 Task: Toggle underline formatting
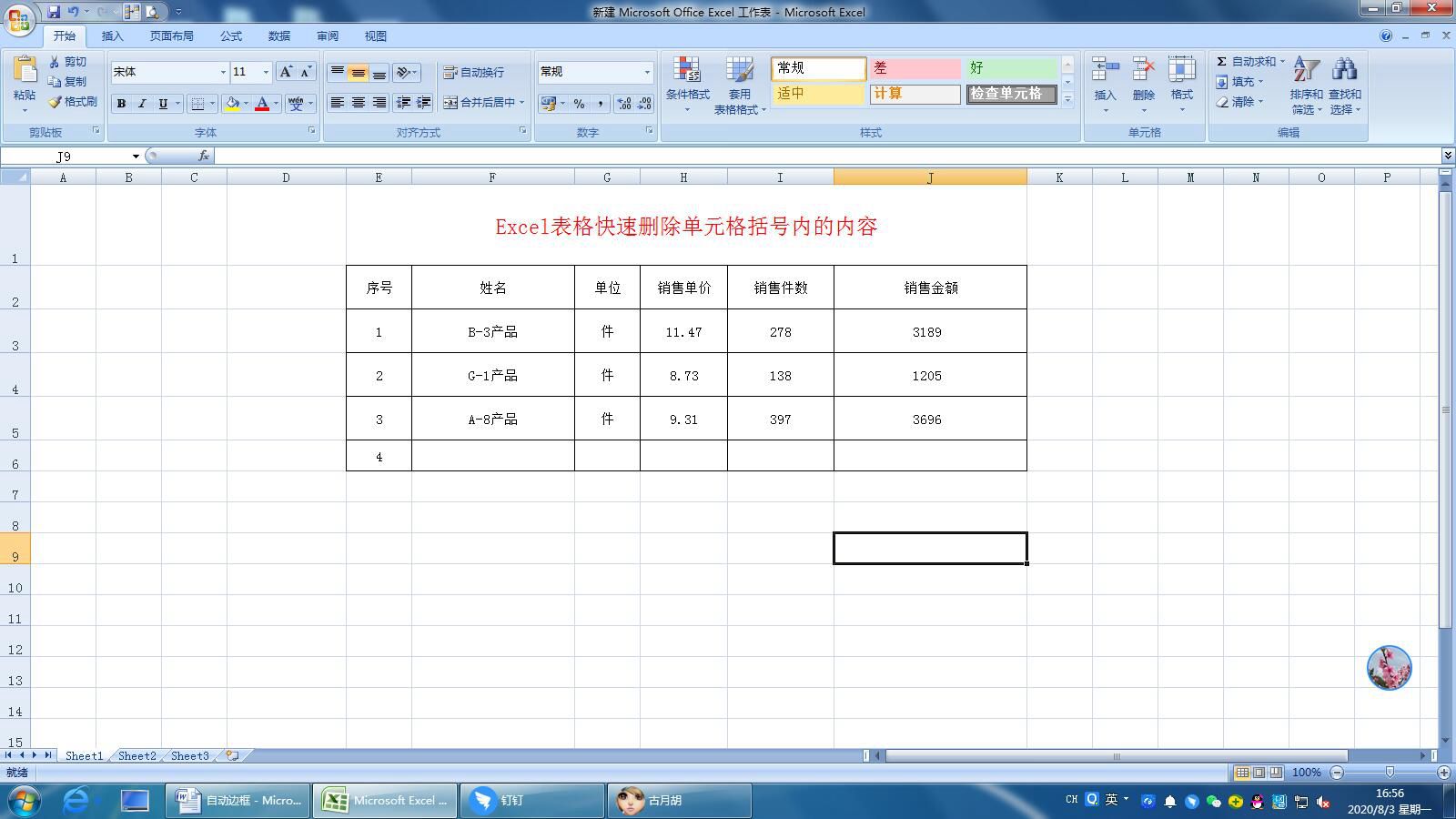coord(162,104)
